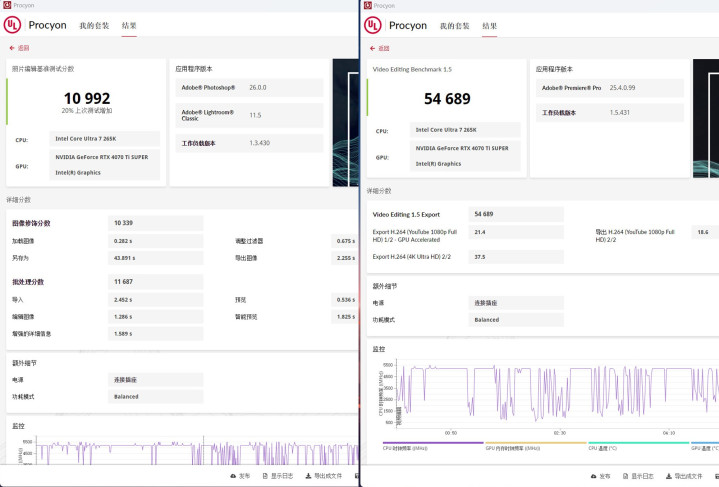Viewport: 719px width, 487px height.
Task: Click the show log icon in left window
Action: 266,477
